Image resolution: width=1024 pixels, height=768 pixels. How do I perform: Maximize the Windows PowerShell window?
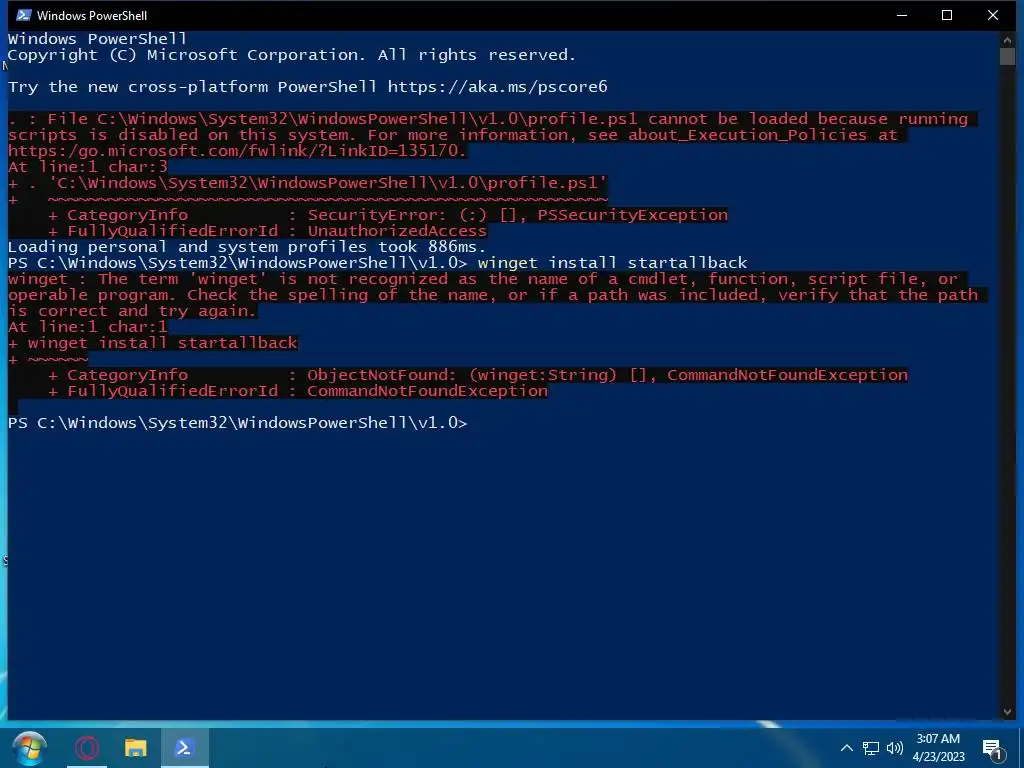coord(947,15)
